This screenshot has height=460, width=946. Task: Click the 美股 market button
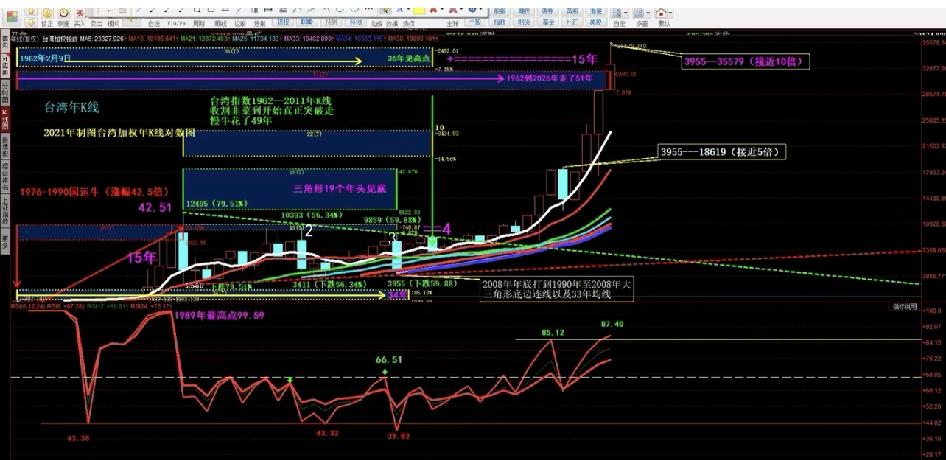coord(595,22)
